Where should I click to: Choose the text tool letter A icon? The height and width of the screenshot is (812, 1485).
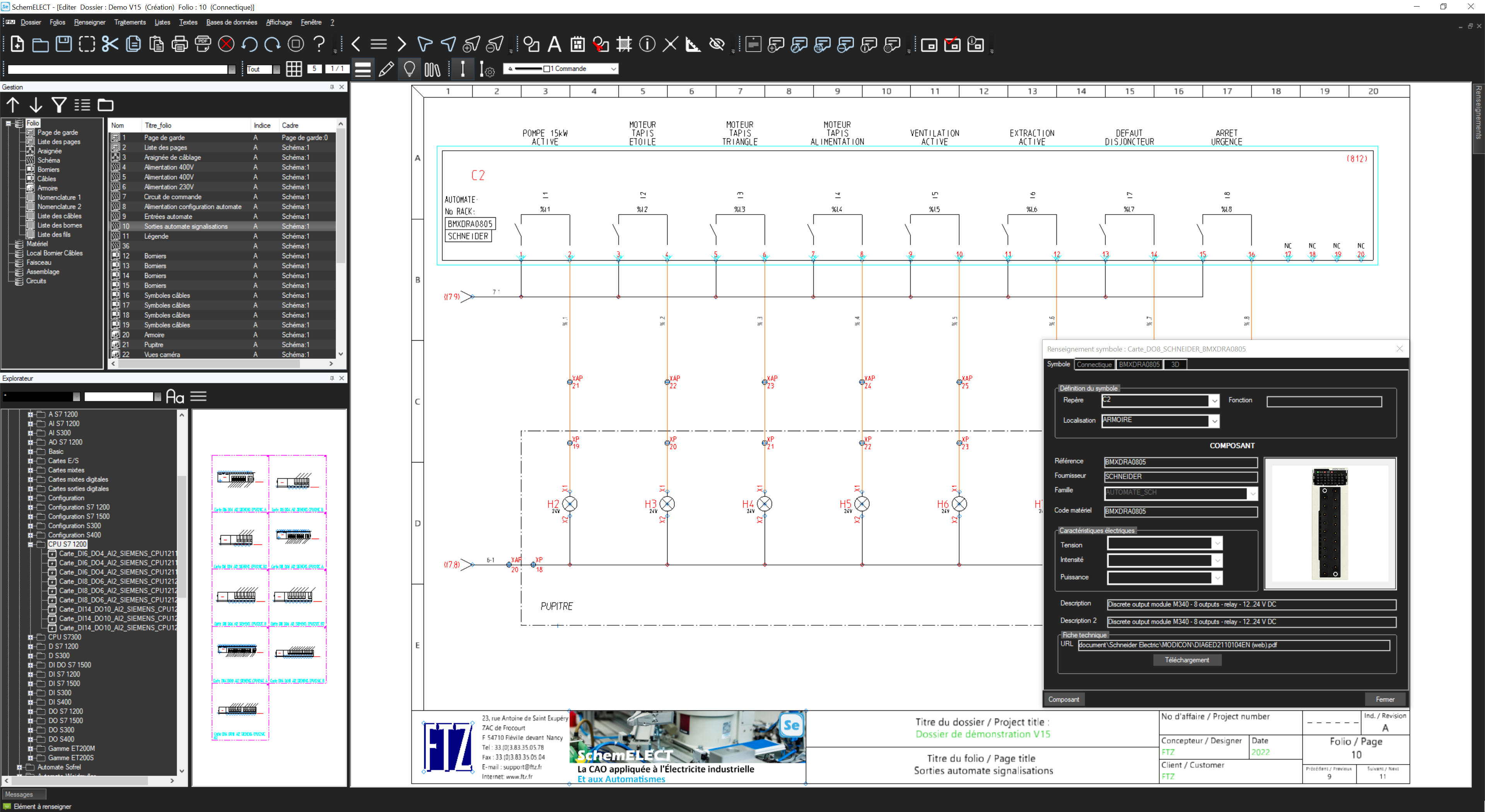click(x=554, y=44)
